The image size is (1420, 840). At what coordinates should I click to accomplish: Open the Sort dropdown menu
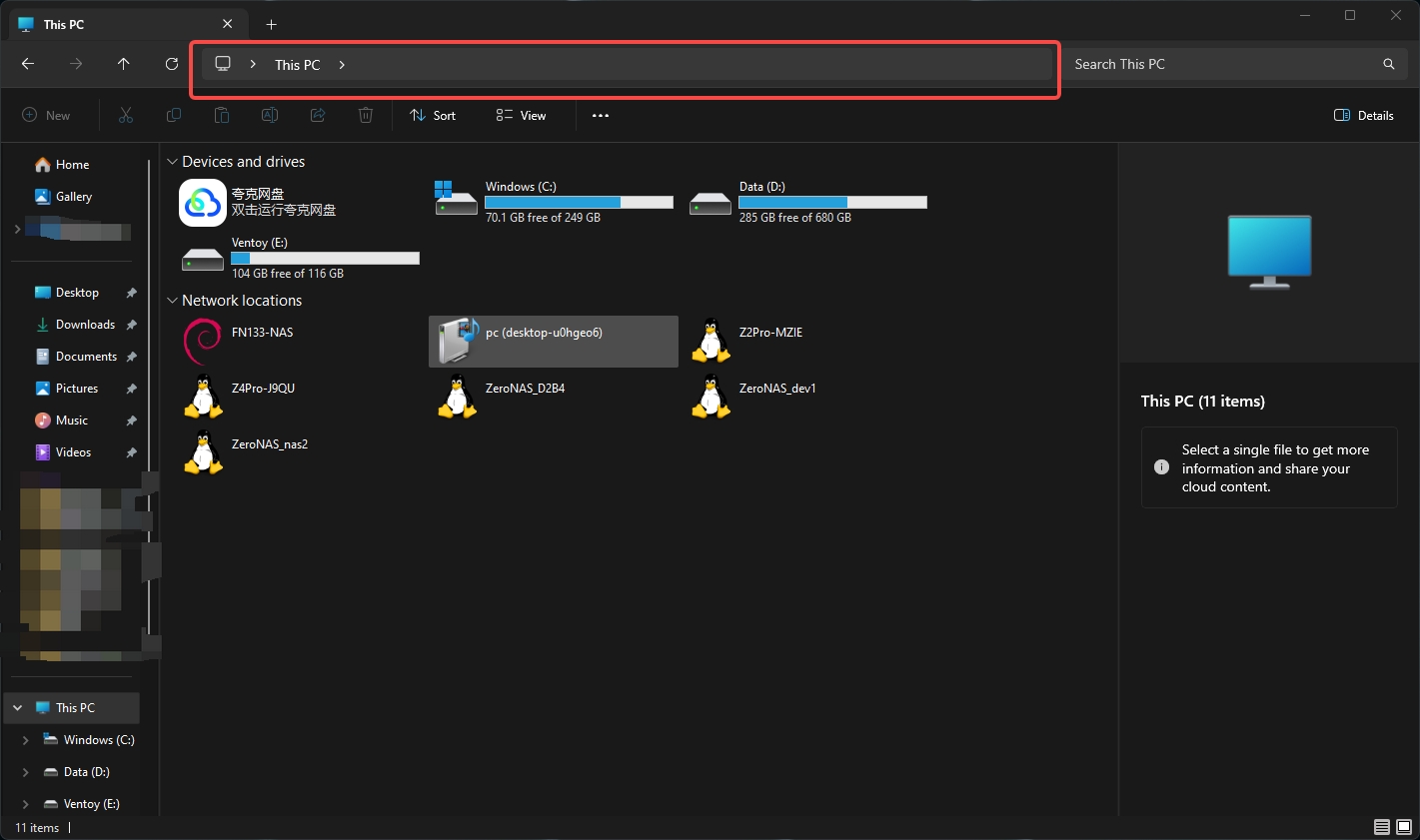tap(433, 116)
